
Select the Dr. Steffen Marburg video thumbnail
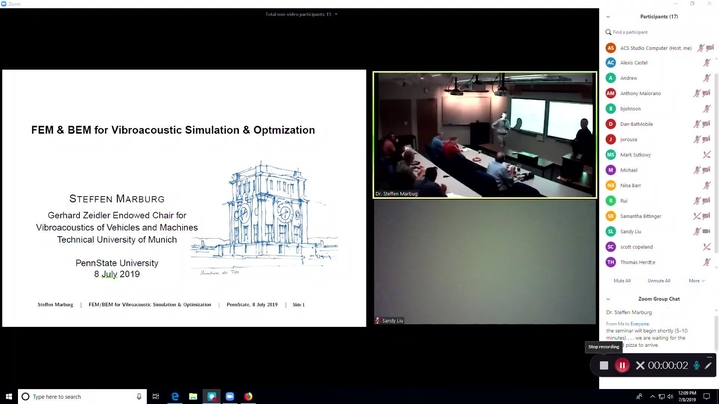tap(485, 135)
